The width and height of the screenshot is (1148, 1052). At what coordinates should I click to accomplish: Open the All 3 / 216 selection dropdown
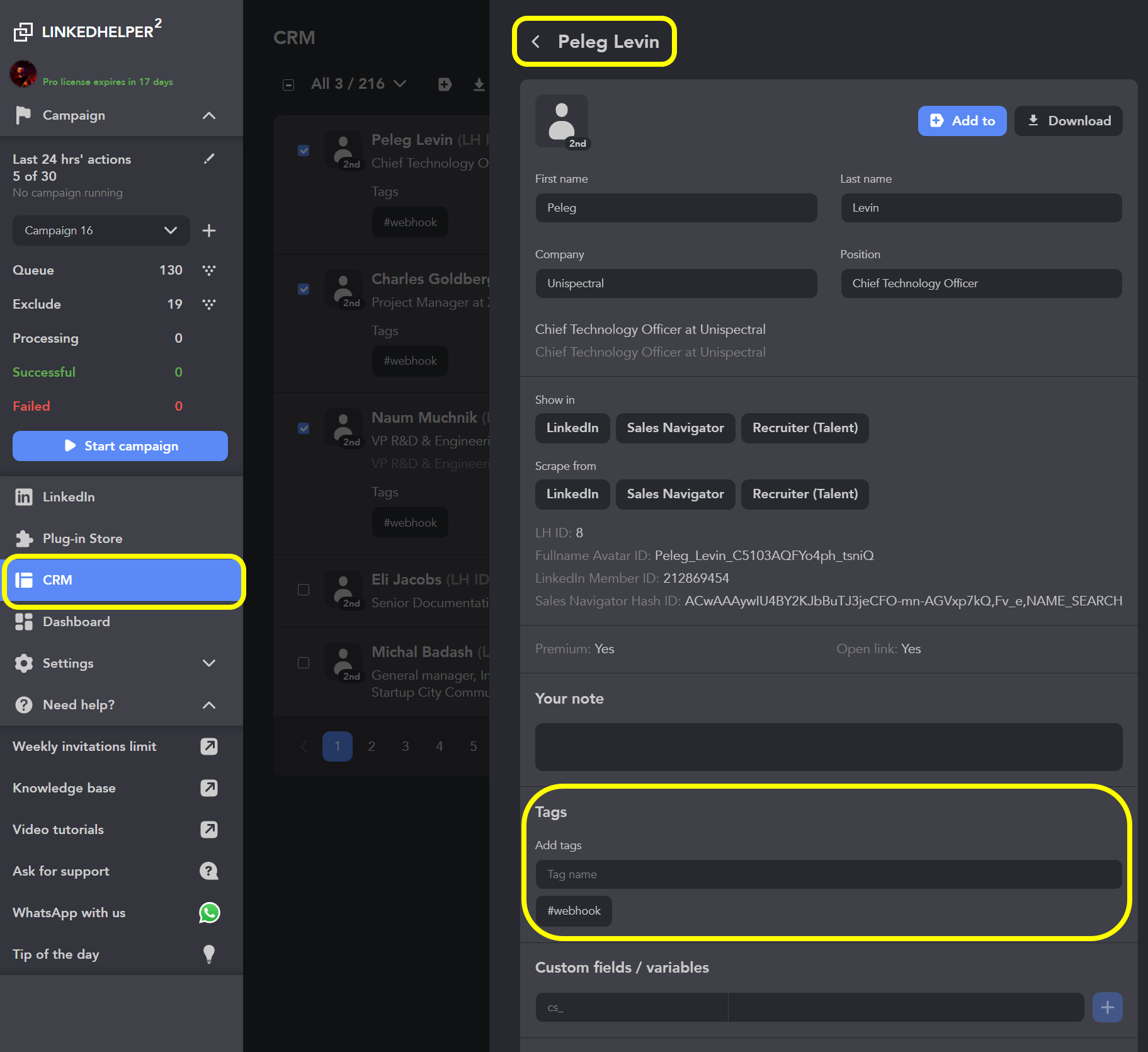[x=358, y=84]
